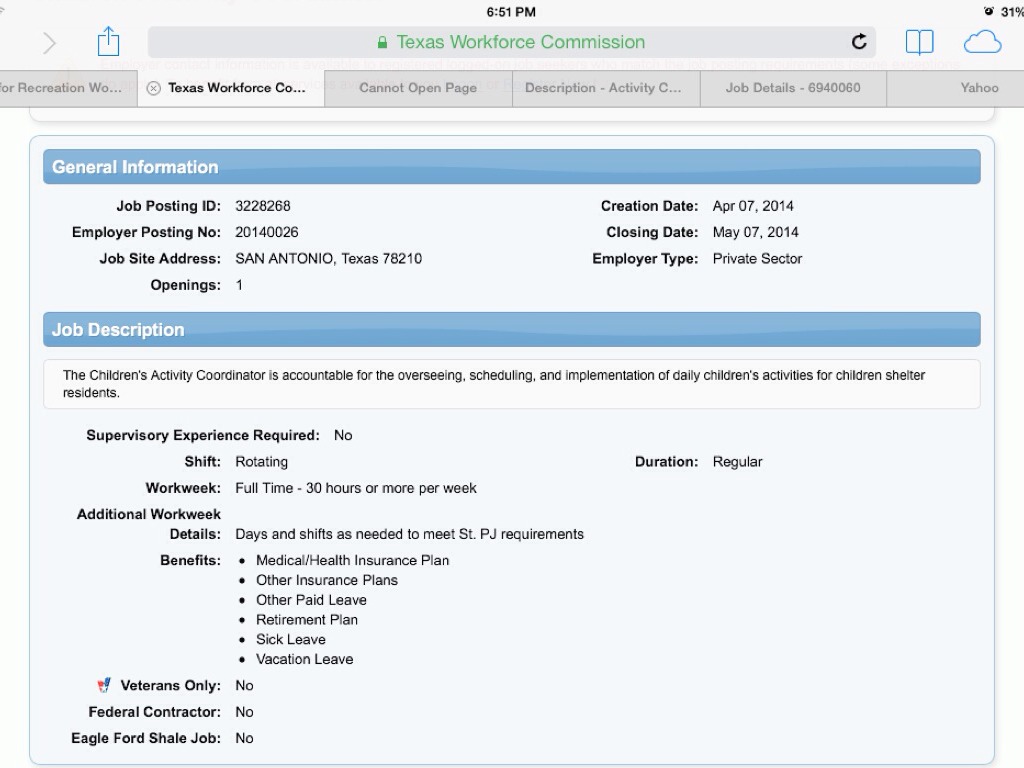Switch to the Cannot Open Page tab

[418, 88]
